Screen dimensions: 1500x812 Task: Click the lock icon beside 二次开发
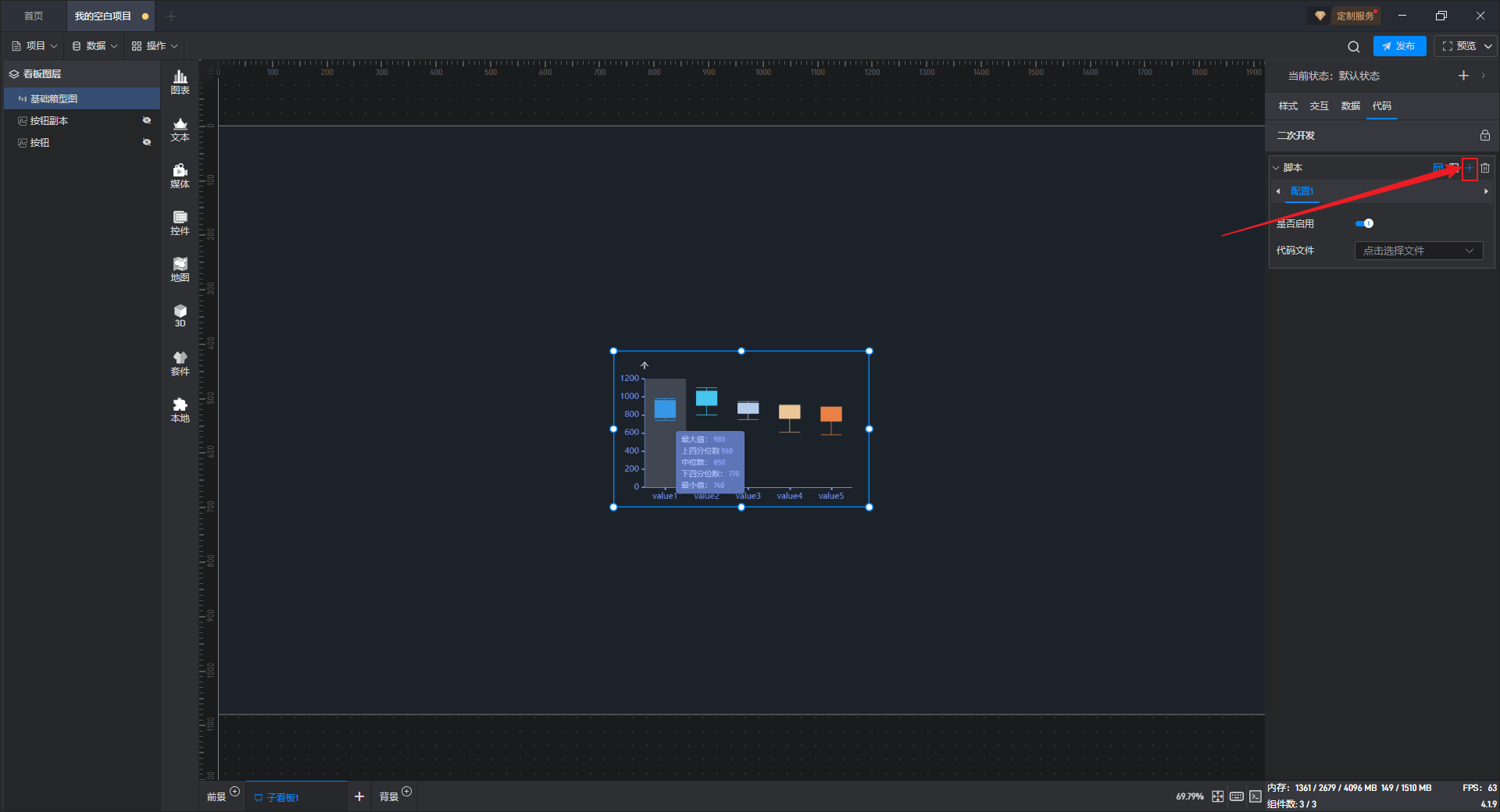1484,135
